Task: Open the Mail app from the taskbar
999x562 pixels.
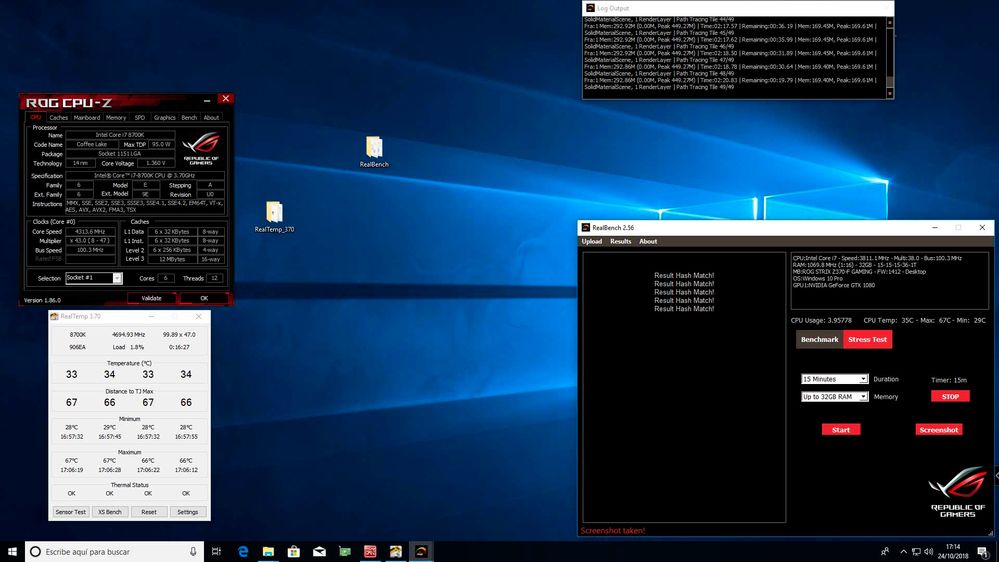Action: [319, 551]
